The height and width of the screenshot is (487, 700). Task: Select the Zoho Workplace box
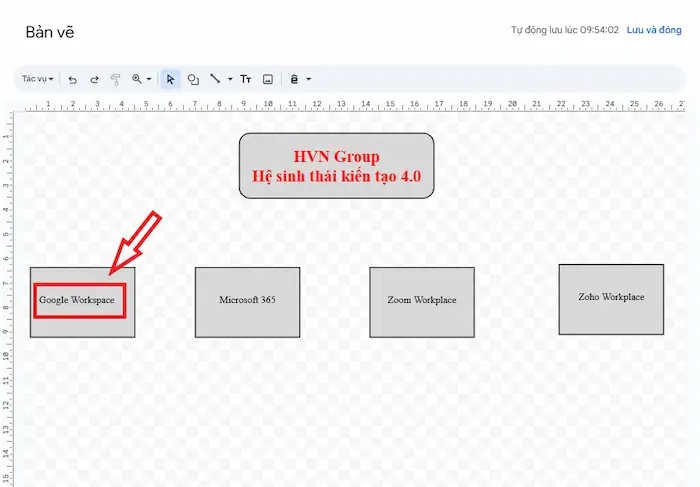click(x=611, y=300)
